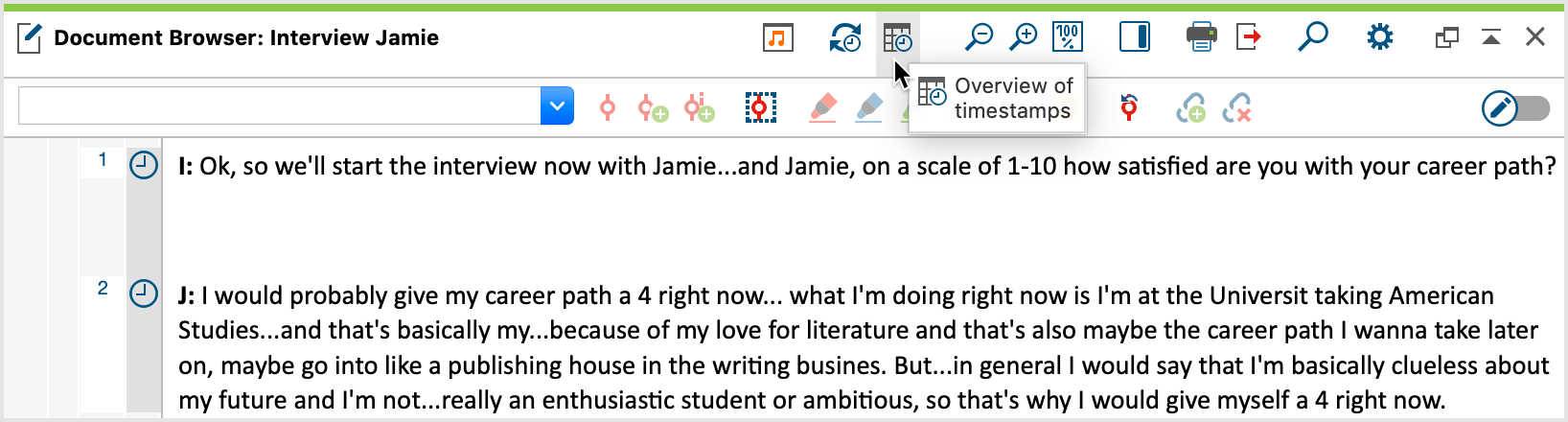Open the Overview of timestamps icon
This screenshot has width=1568, height=422.
[x=898, y=38]
